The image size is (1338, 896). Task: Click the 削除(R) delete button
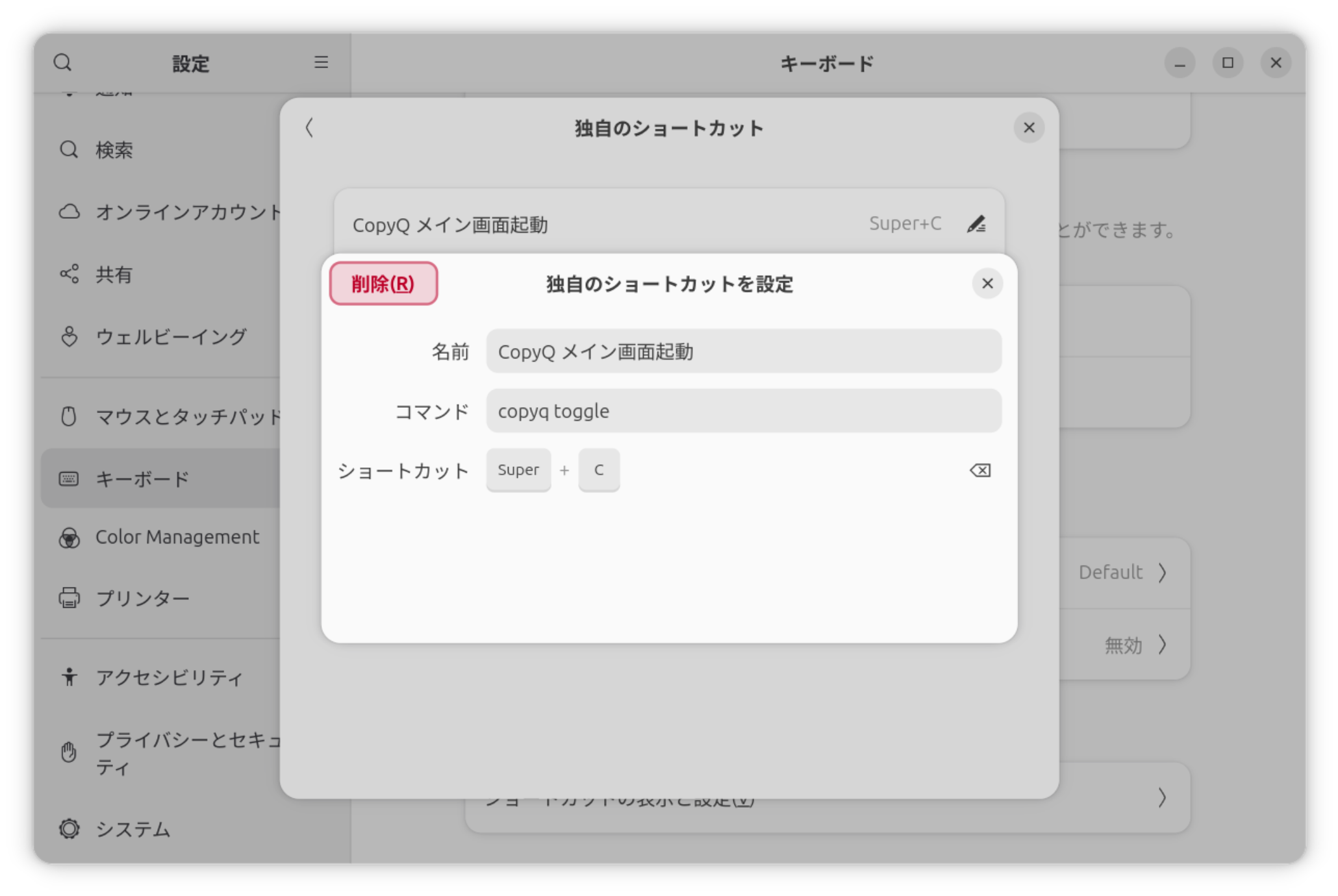(x=383, y=284)
